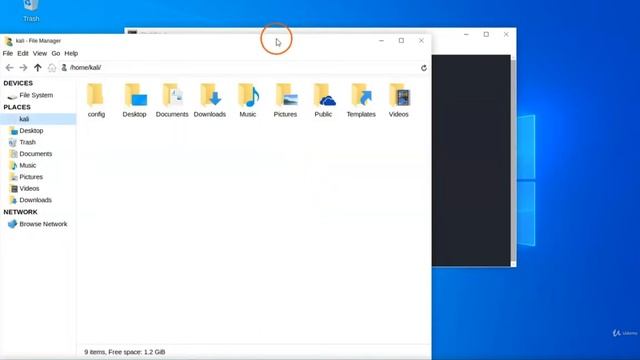The height and width of the screenshot is (360, 640).
Task: Go to the parent folder using the up arrow
Action: point(38,68)
